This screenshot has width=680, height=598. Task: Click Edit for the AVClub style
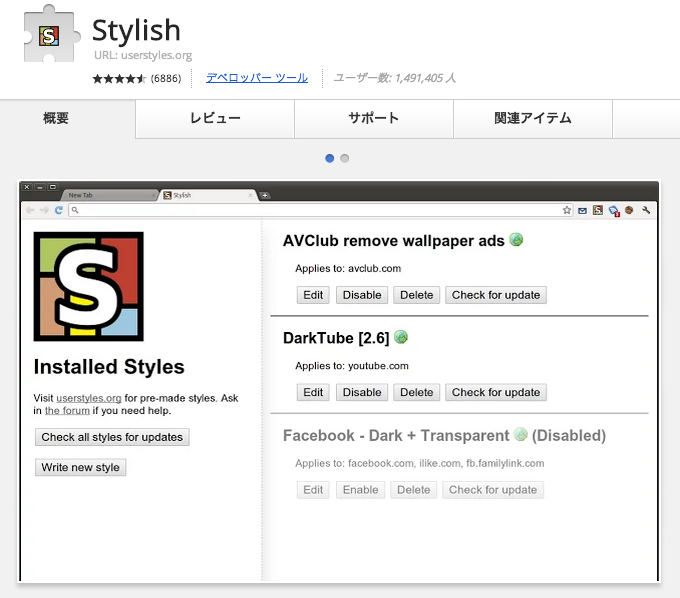coord(313,295)
